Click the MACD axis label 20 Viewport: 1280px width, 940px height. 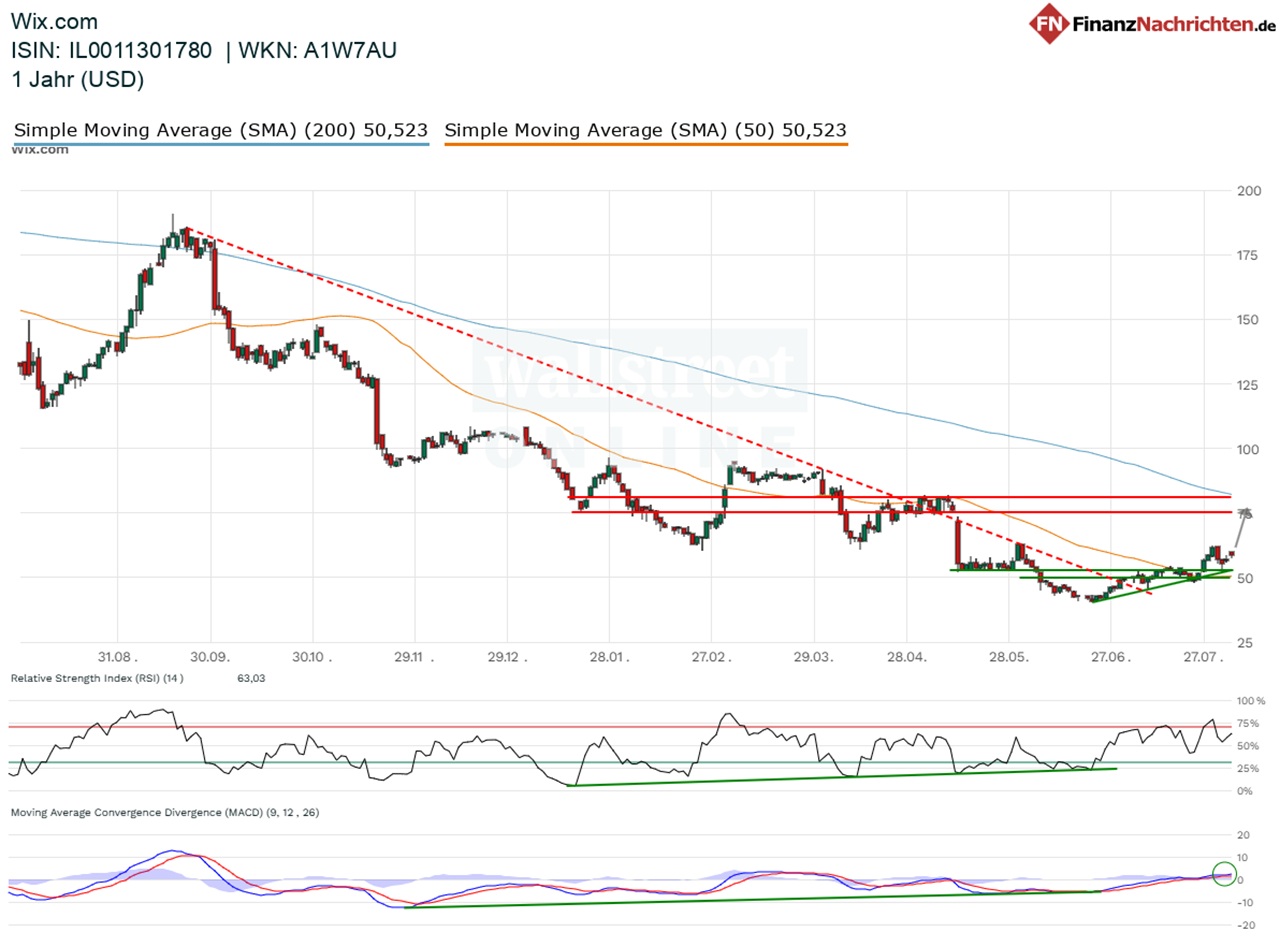[1243, 835]
